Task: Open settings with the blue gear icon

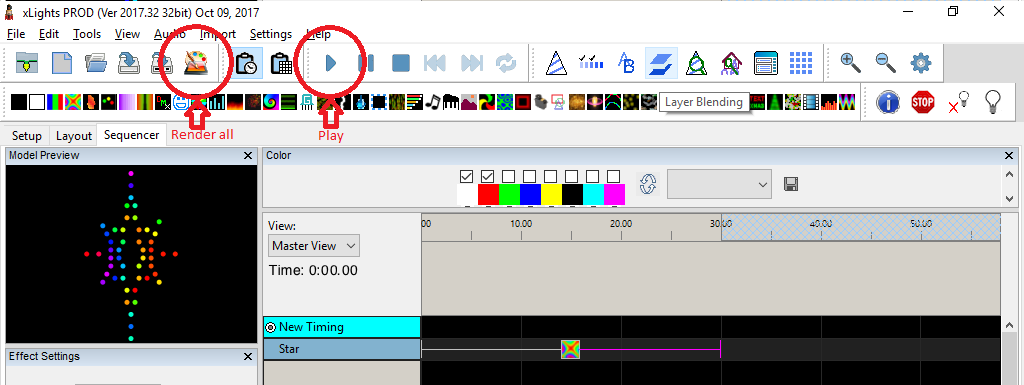Action: (x=920, y=63)
